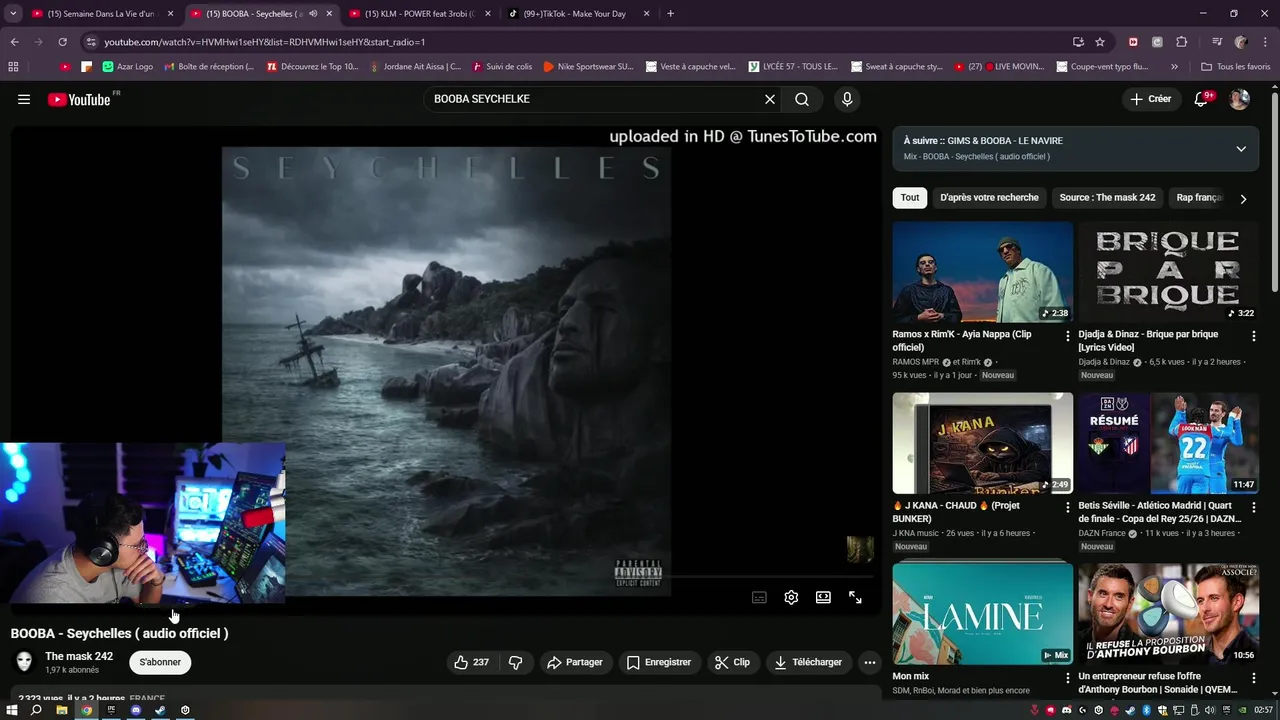
Task: Open options for Betis Séville video
Action: (1253, 507)
